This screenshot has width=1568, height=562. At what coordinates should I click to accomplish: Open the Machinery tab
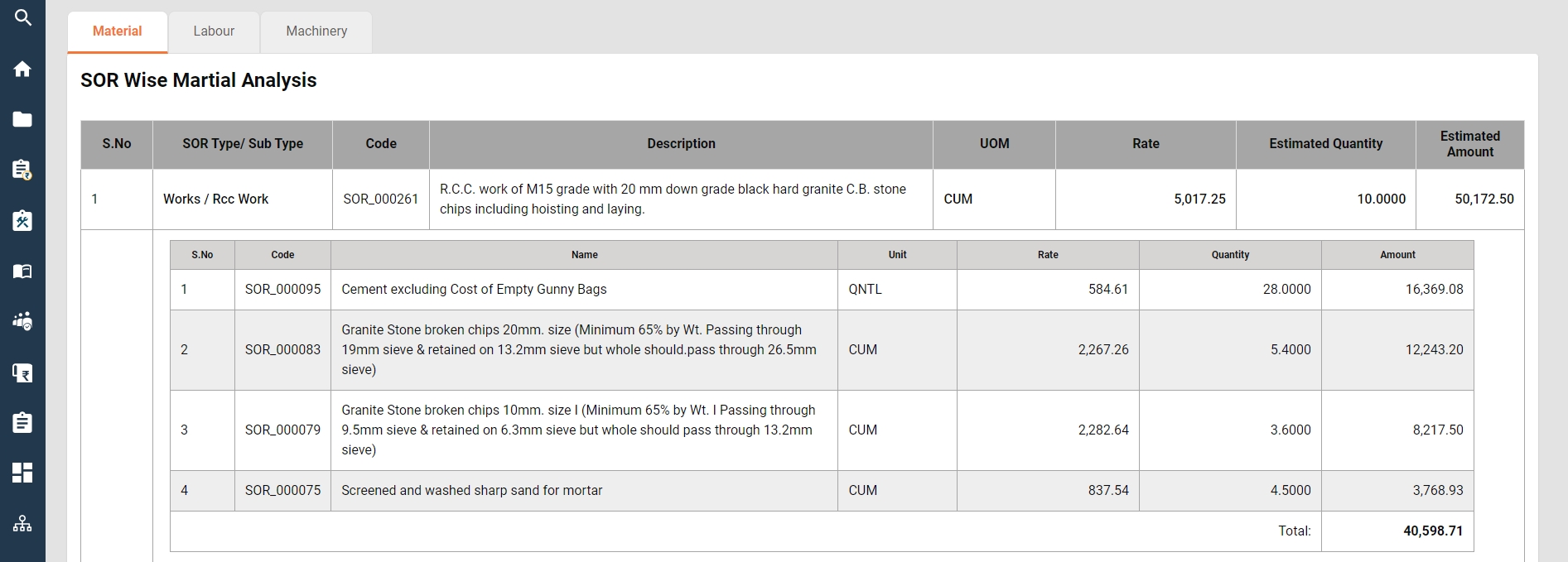coord(316,31)
